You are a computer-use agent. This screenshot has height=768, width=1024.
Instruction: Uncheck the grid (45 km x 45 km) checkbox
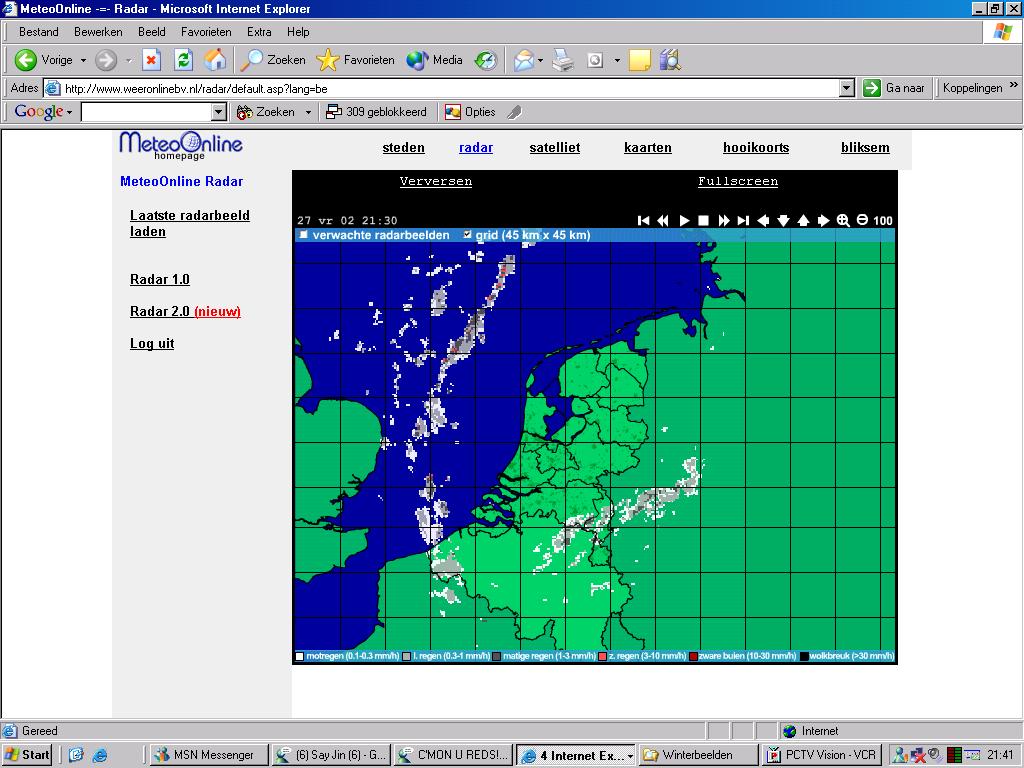pos(467,235)
